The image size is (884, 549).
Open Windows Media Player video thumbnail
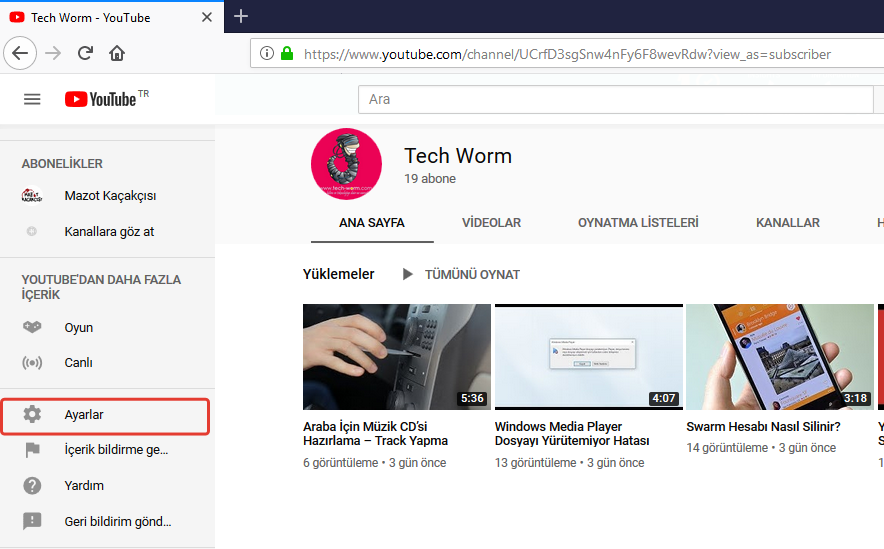(x=588, y=357)
